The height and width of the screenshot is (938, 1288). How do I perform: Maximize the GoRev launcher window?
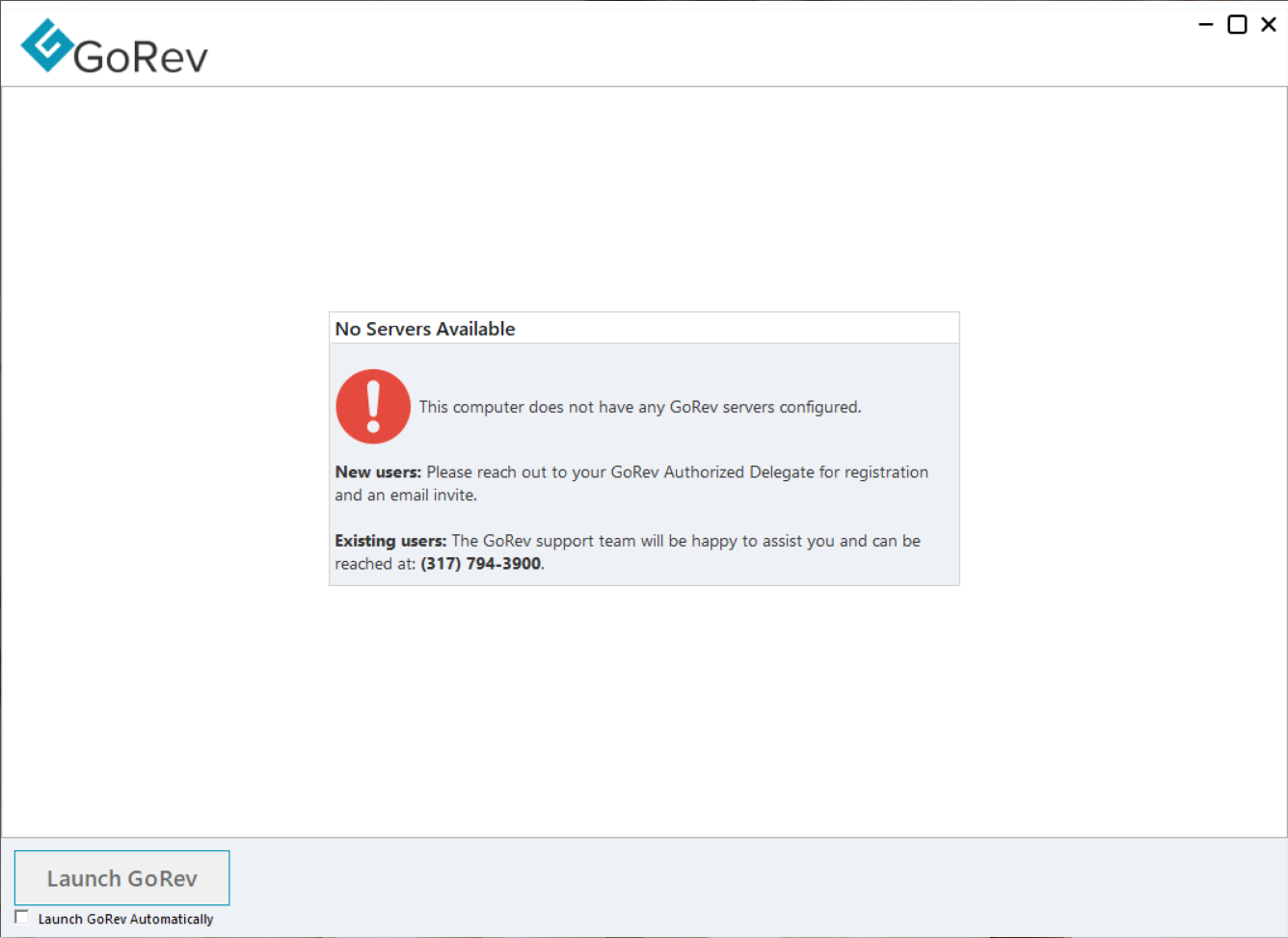(1237, 24)
